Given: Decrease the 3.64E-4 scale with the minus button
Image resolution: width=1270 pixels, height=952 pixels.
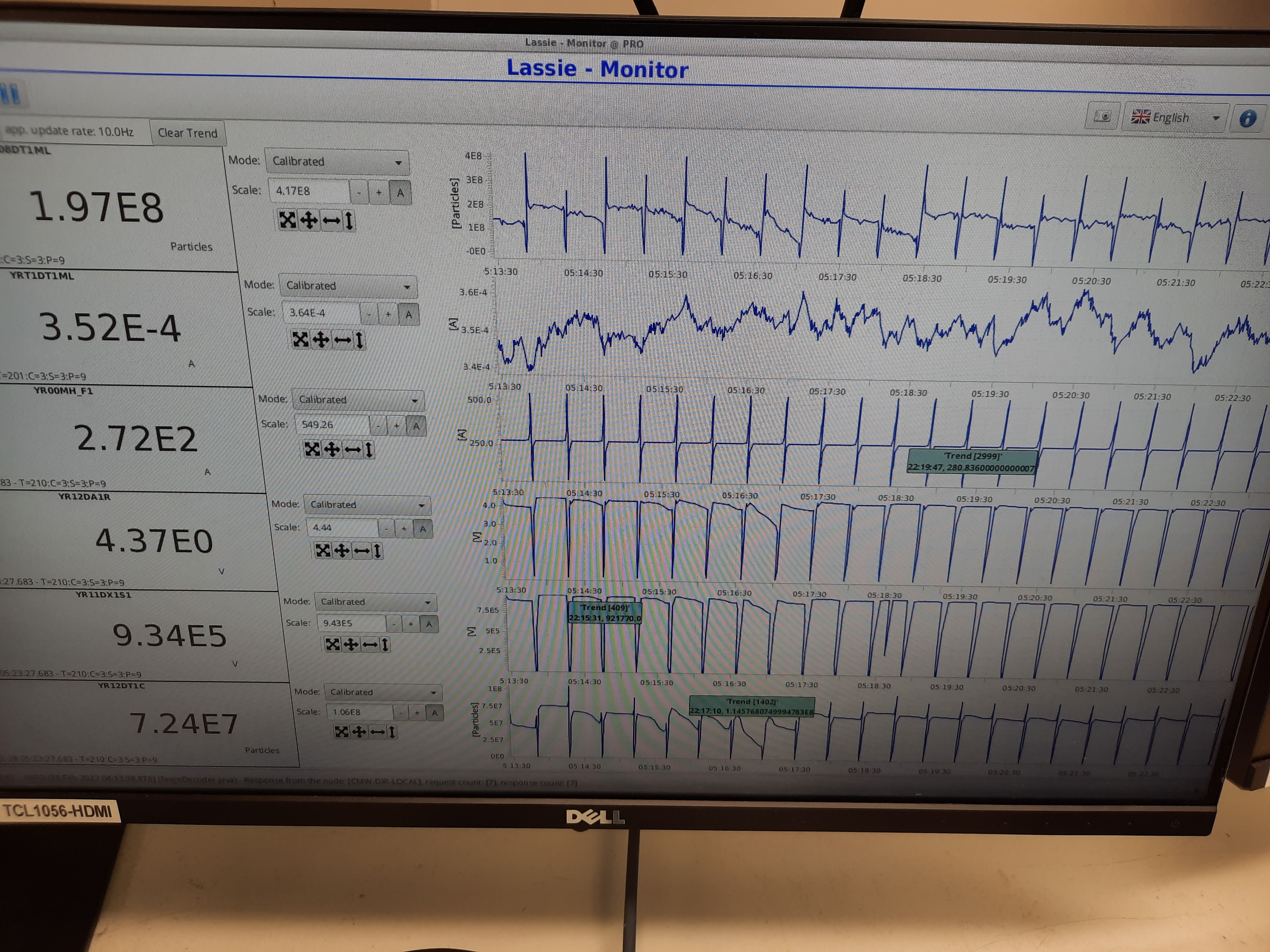Looking at the screenshot, I should (369, 314).
